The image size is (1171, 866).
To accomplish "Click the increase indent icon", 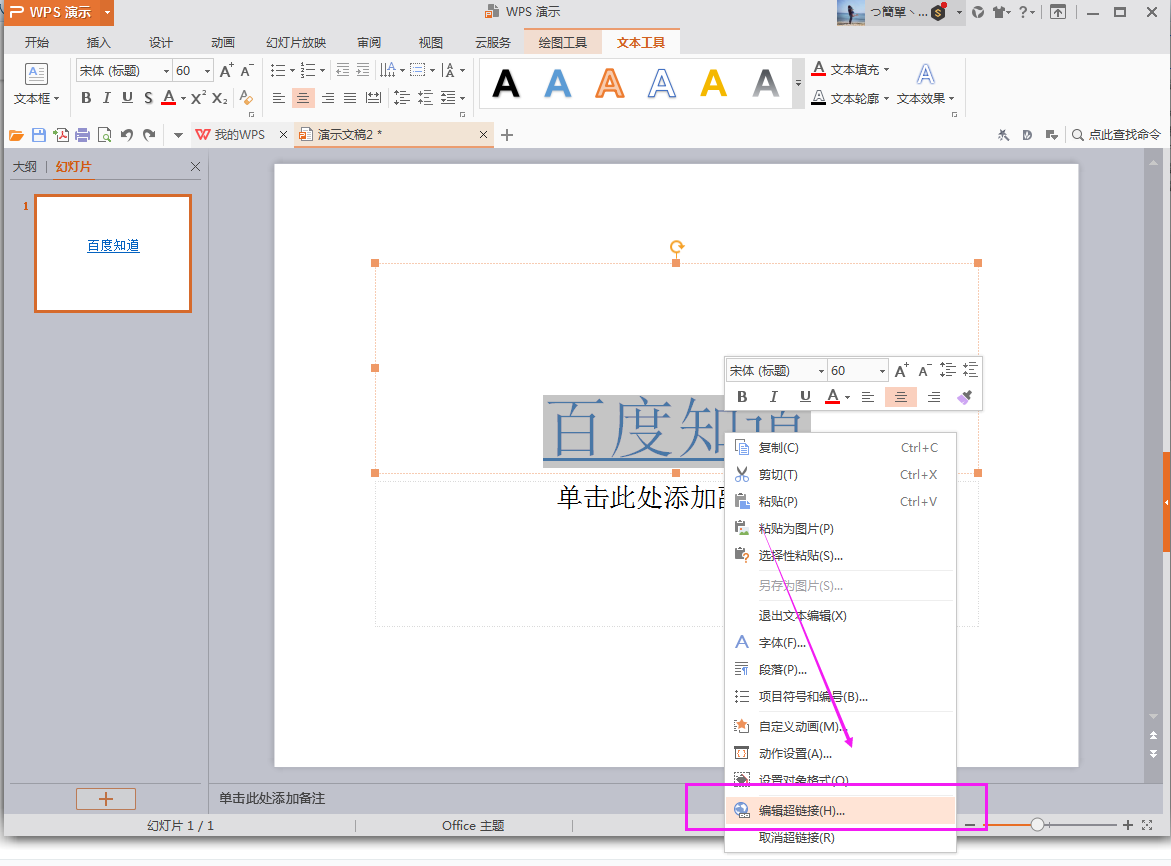I will pyautogui.click(x=363, y=70).
